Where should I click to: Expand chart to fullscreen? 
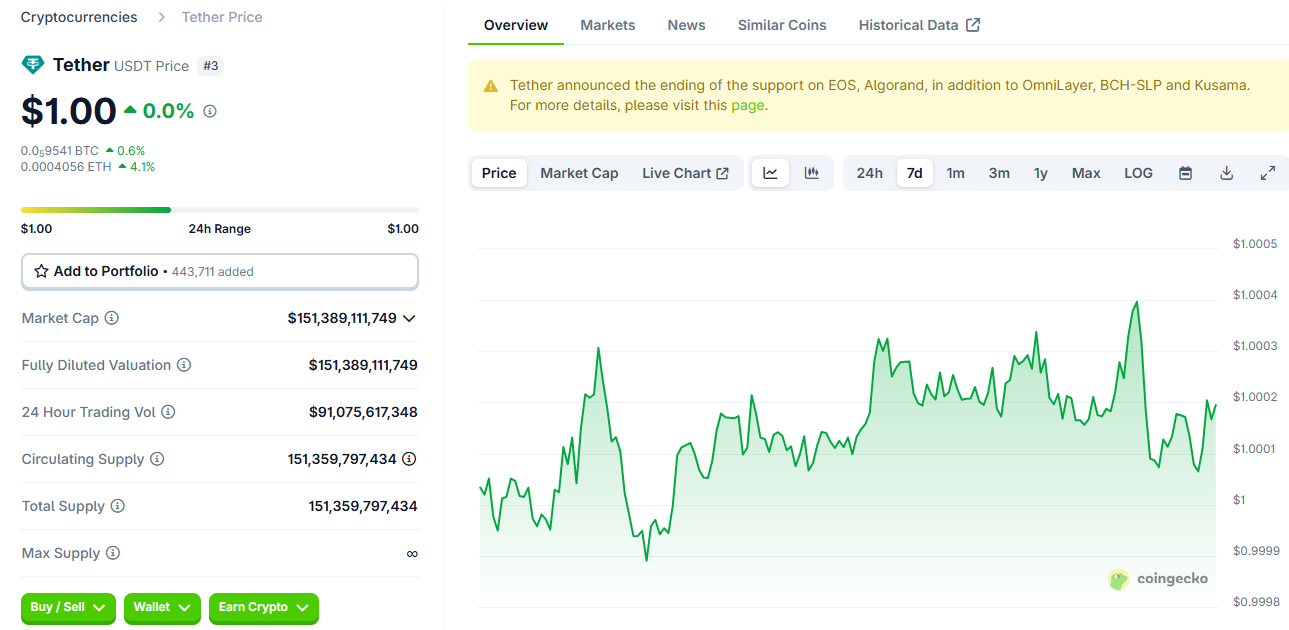coord(1267,173)
